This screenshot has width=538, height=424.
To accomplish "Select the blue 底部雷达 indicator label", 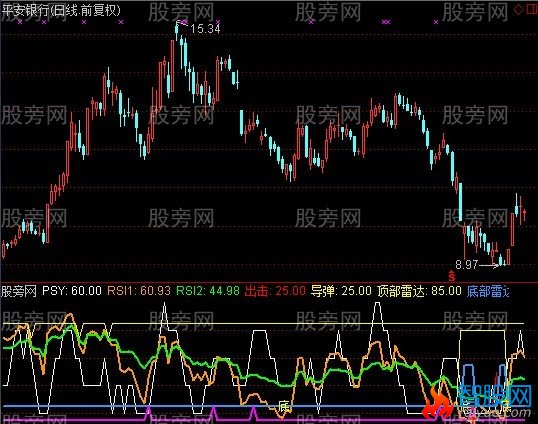I will 488,291.
